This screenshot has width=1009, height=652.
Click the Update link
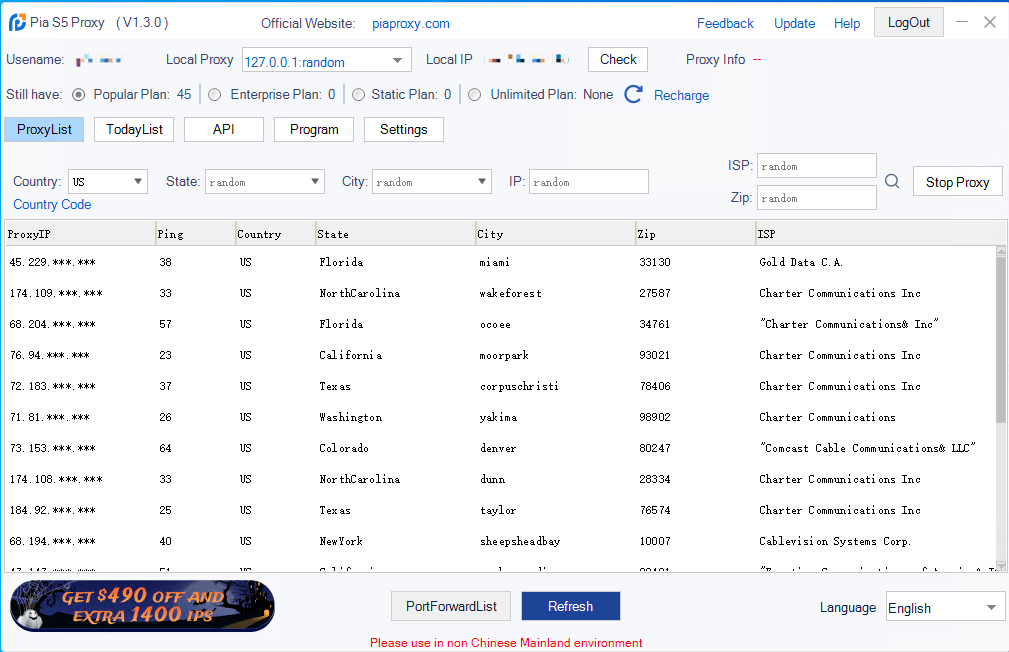point(794,23)
